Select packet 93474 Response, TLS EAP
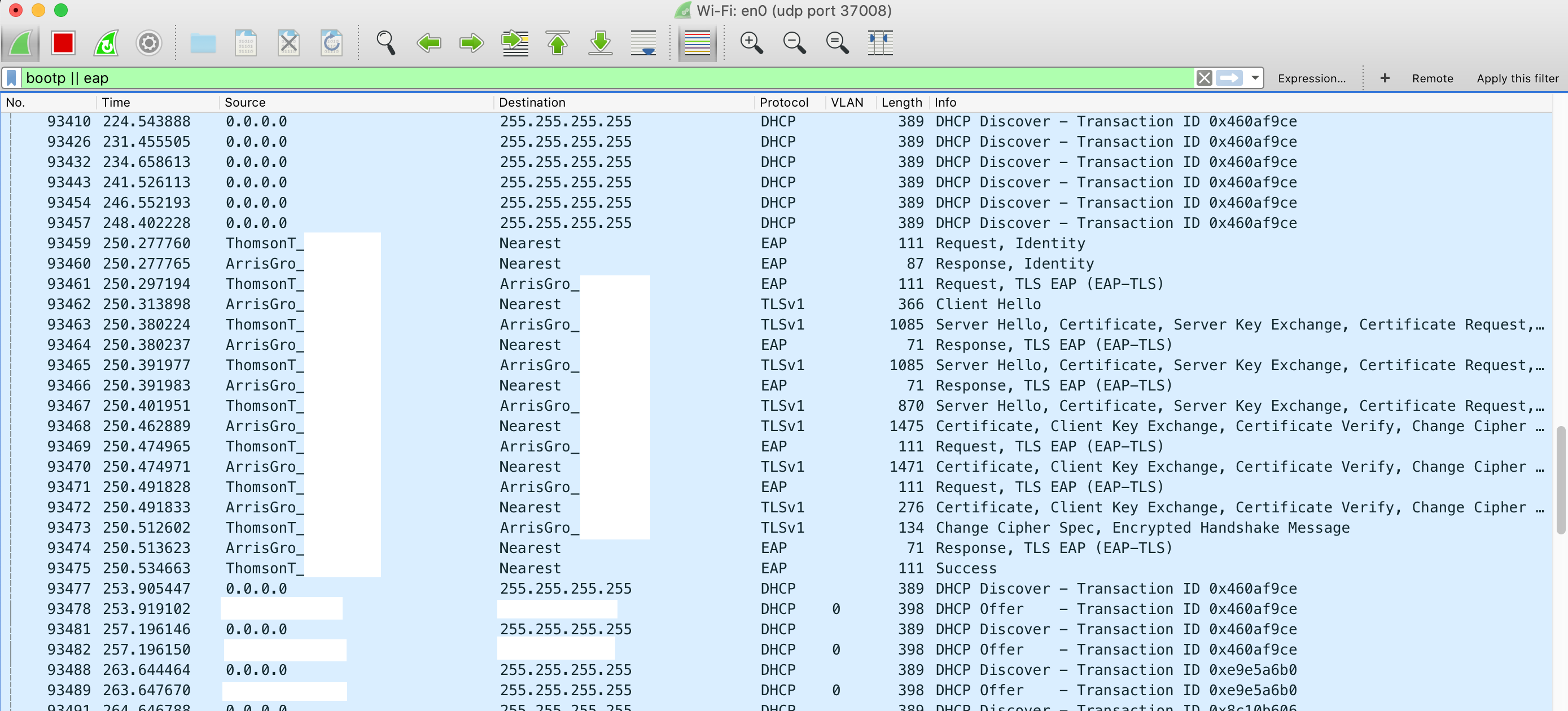The height and width of the screenshot is (711, 1568). 776,548
